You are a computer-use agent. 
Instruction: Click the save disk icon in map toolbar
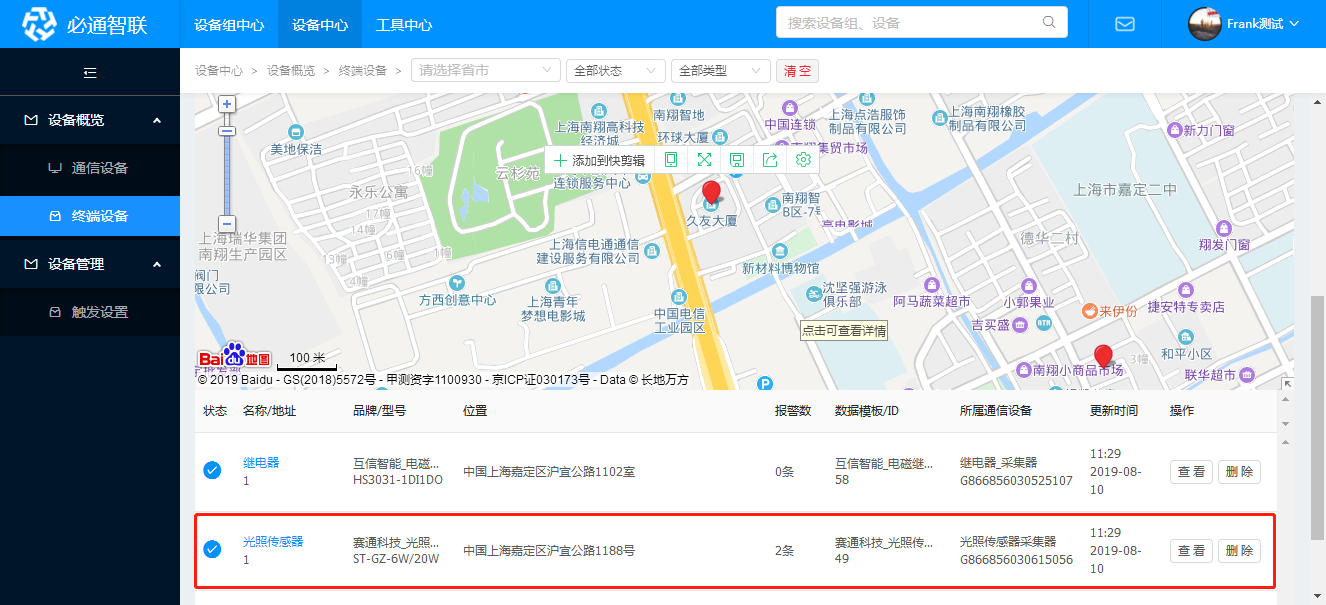(737, 160)
